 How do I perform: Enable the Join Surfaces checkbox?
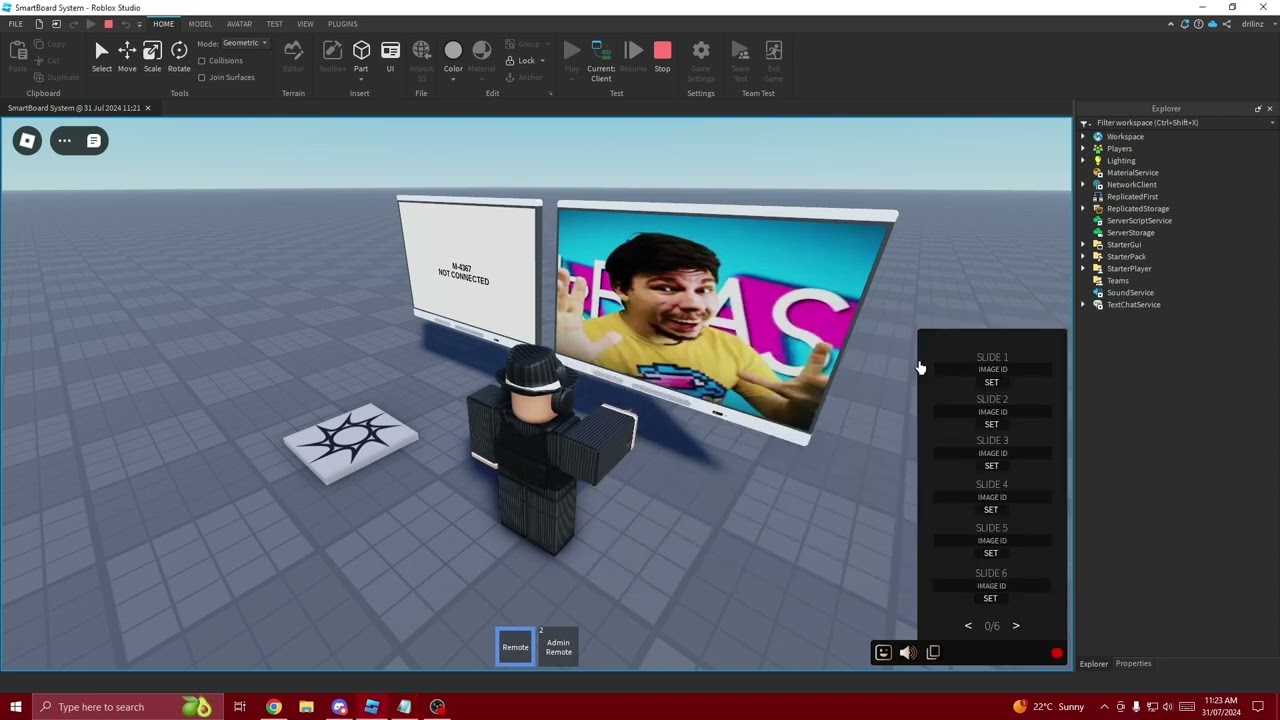[202, 77]
